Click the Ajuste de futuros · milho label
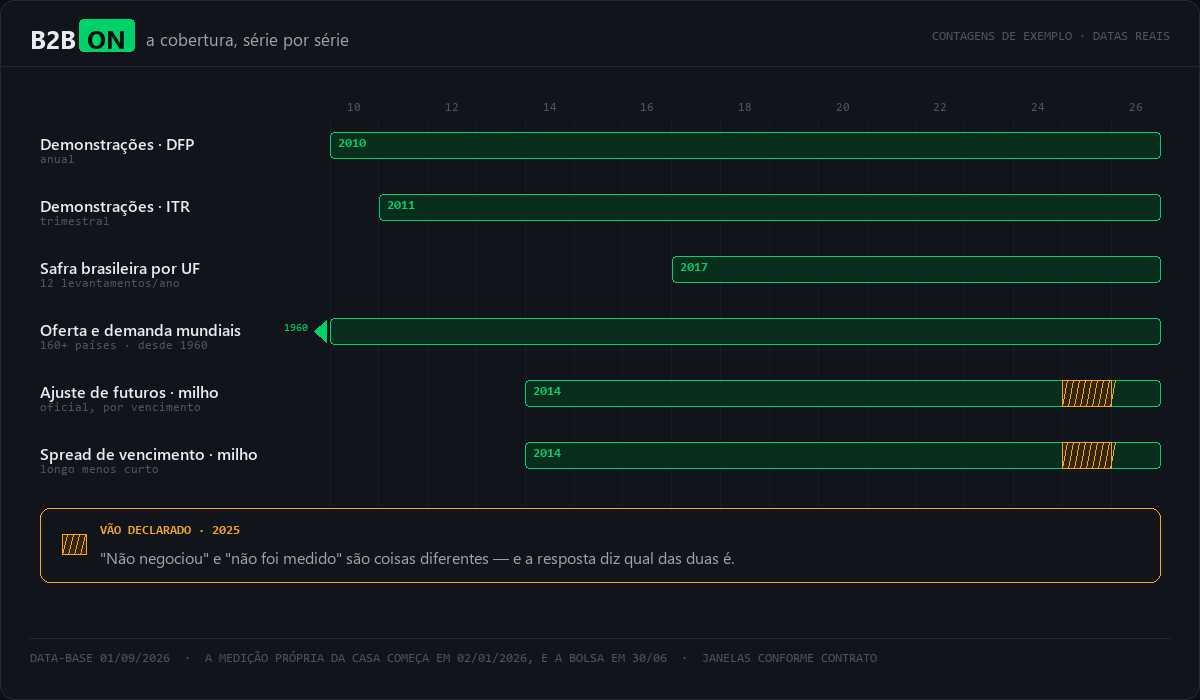 pyautogui.click(x=129, y=392)
